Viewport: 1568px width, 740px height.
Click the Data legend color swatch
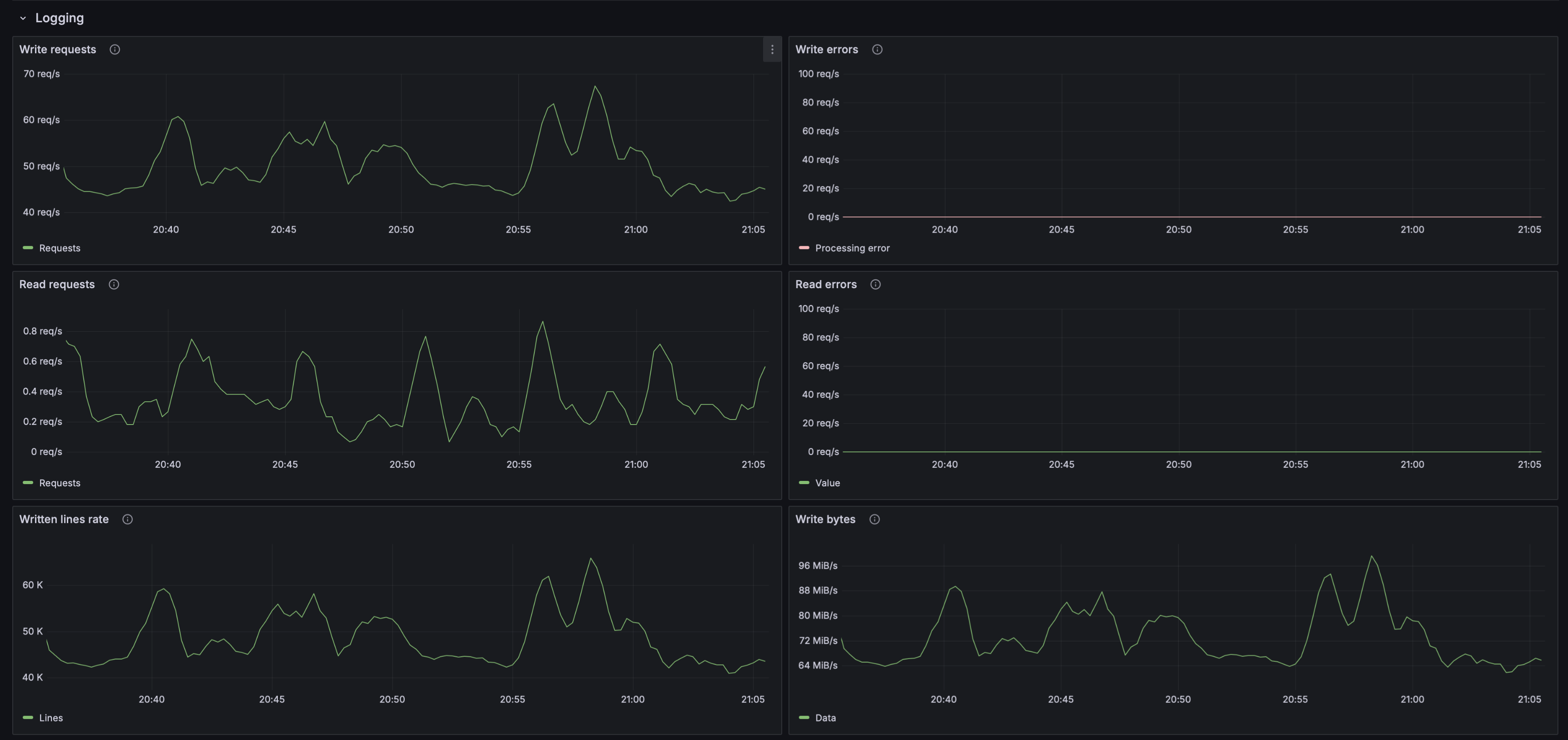(x=804, y=717)
